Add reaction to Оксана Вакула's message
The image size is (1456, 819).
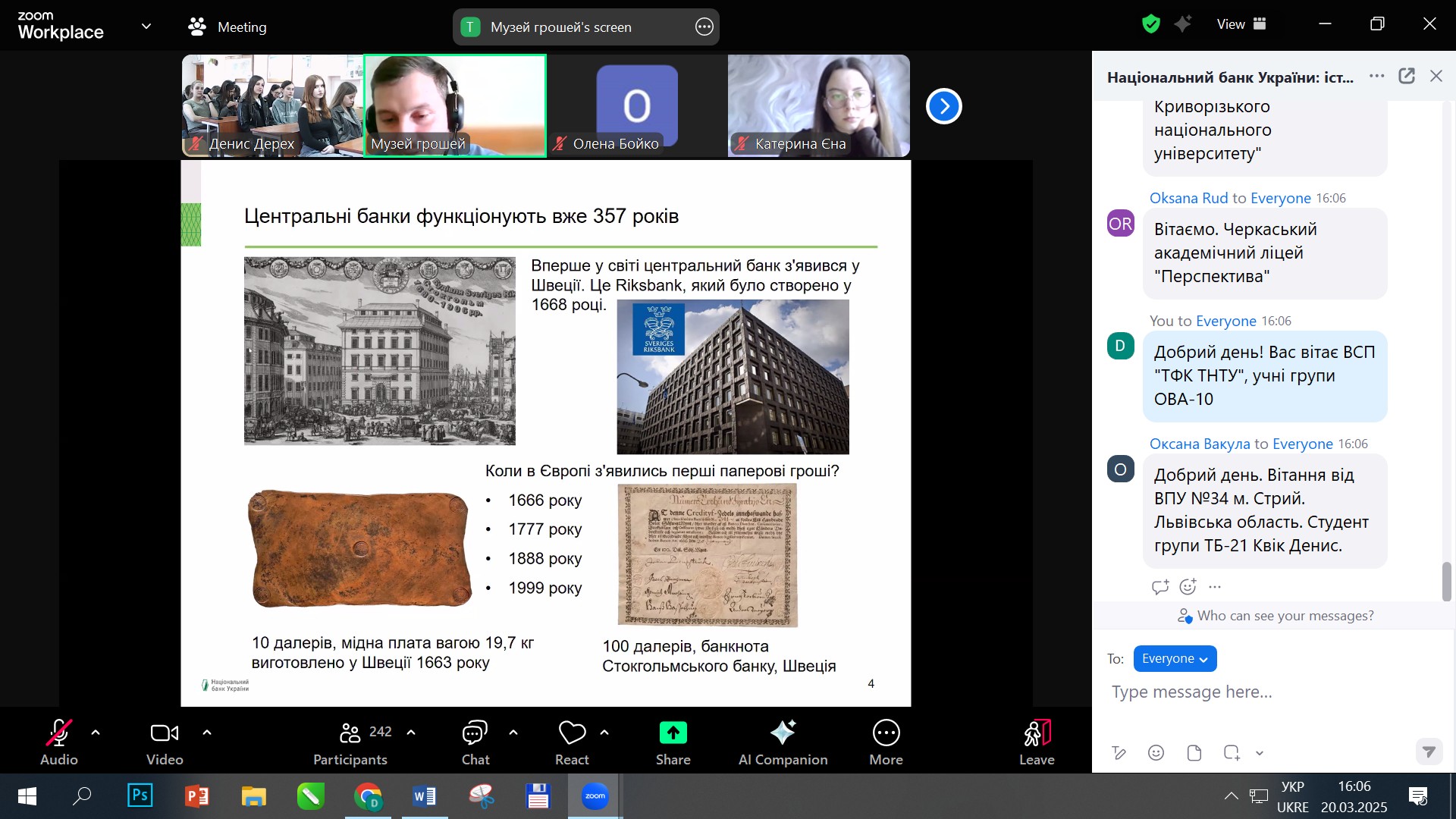[1188, 586]
